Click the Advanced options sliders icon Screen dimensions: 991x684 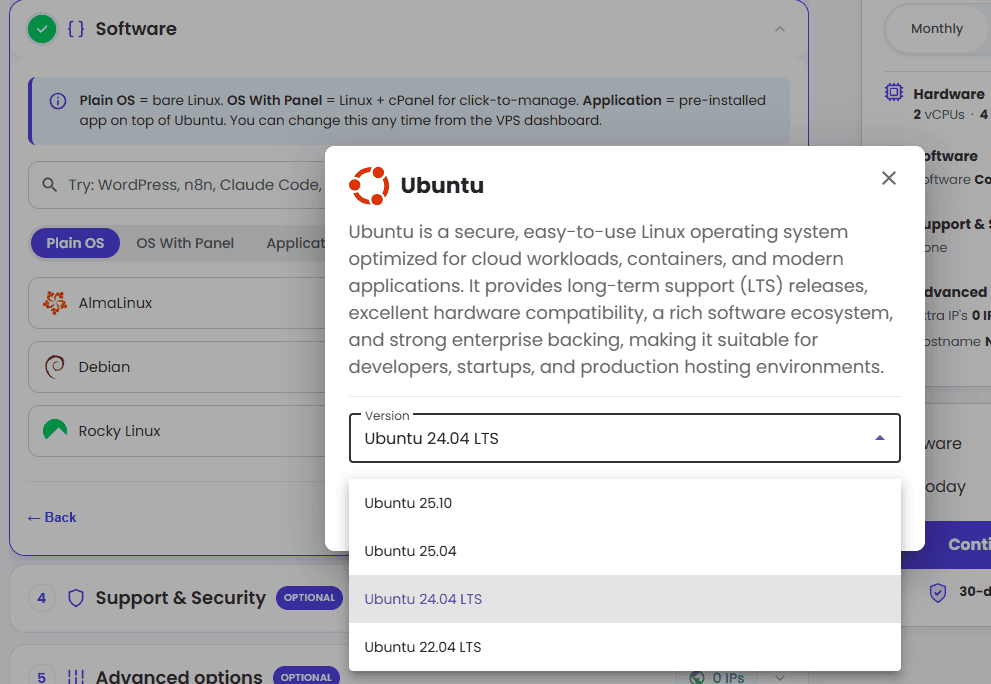click(76, 677)
